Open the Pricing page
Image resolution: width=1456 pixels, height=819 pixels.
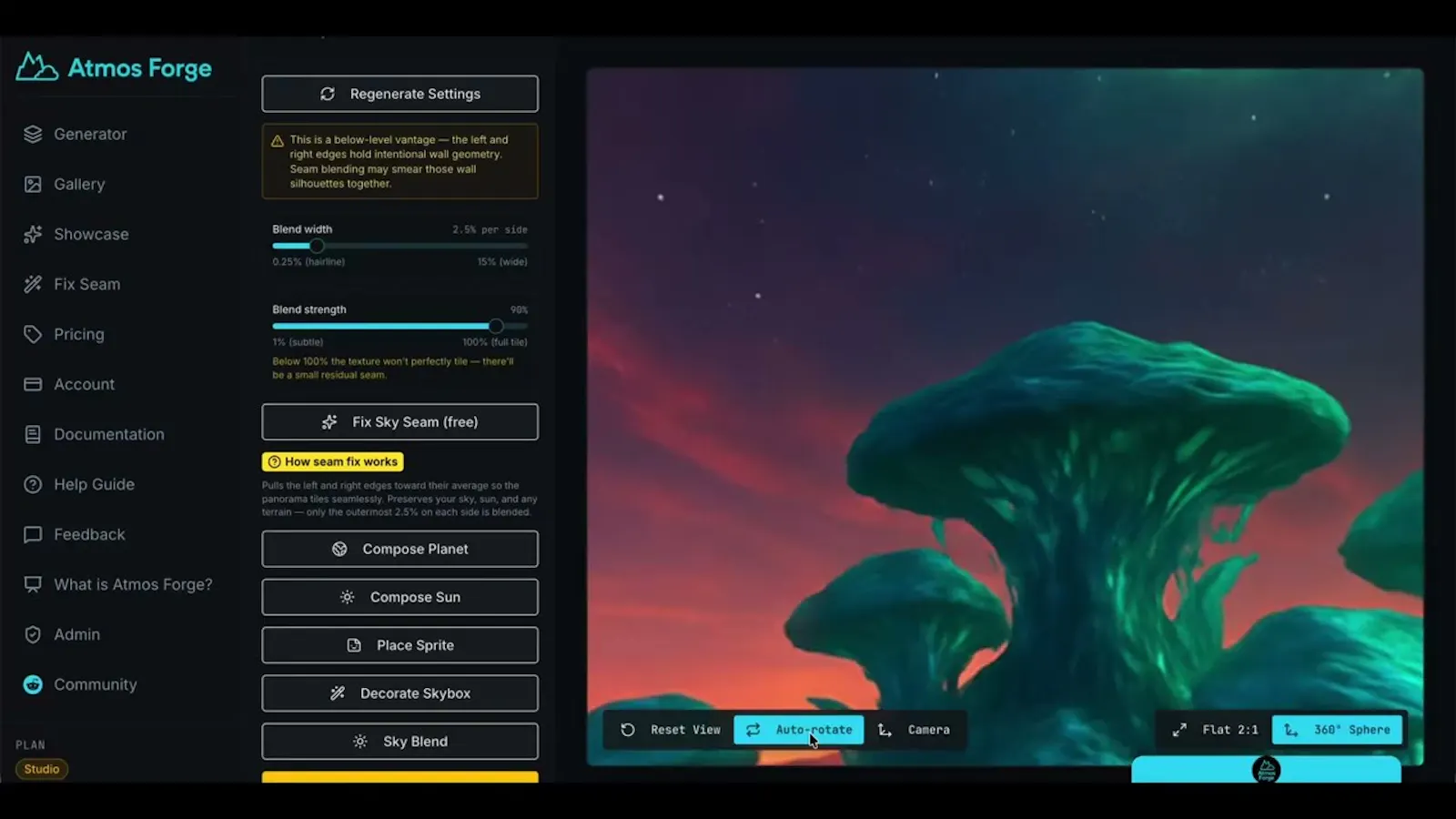tap(79, 334)
